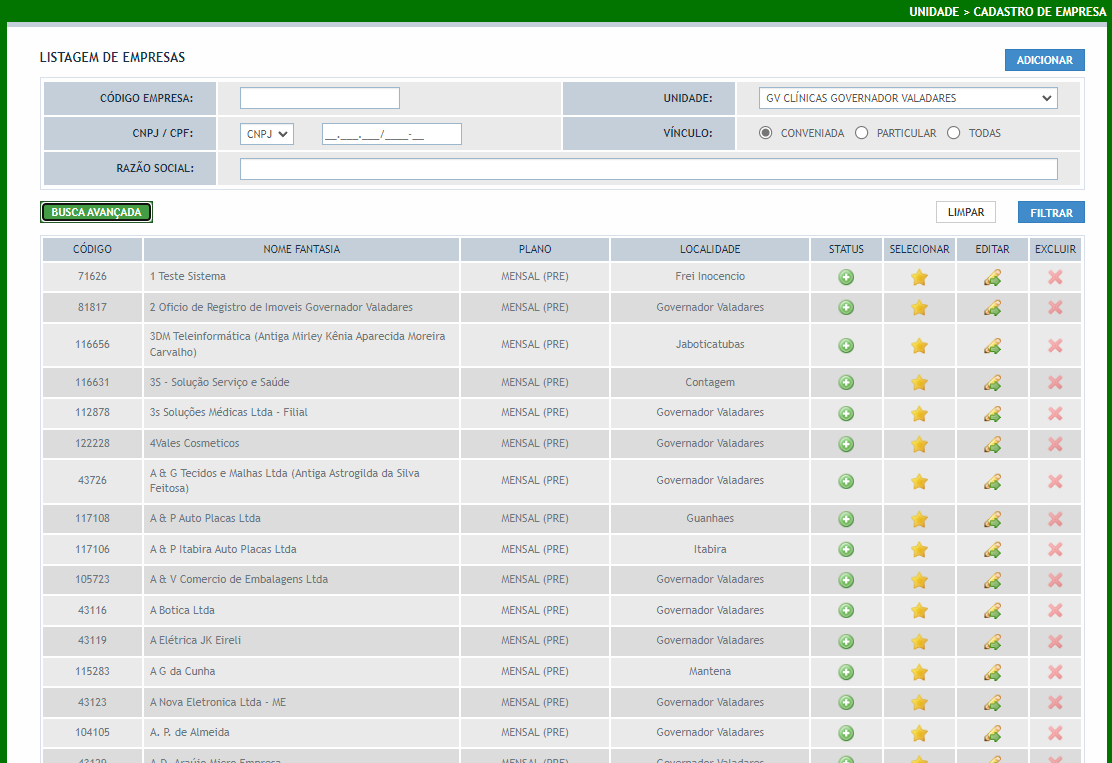The width and height of the screenshot is (1112, 763).
Task: Click status icon for 3s Soluções Médicas Filial
Action: click(846, 413)
